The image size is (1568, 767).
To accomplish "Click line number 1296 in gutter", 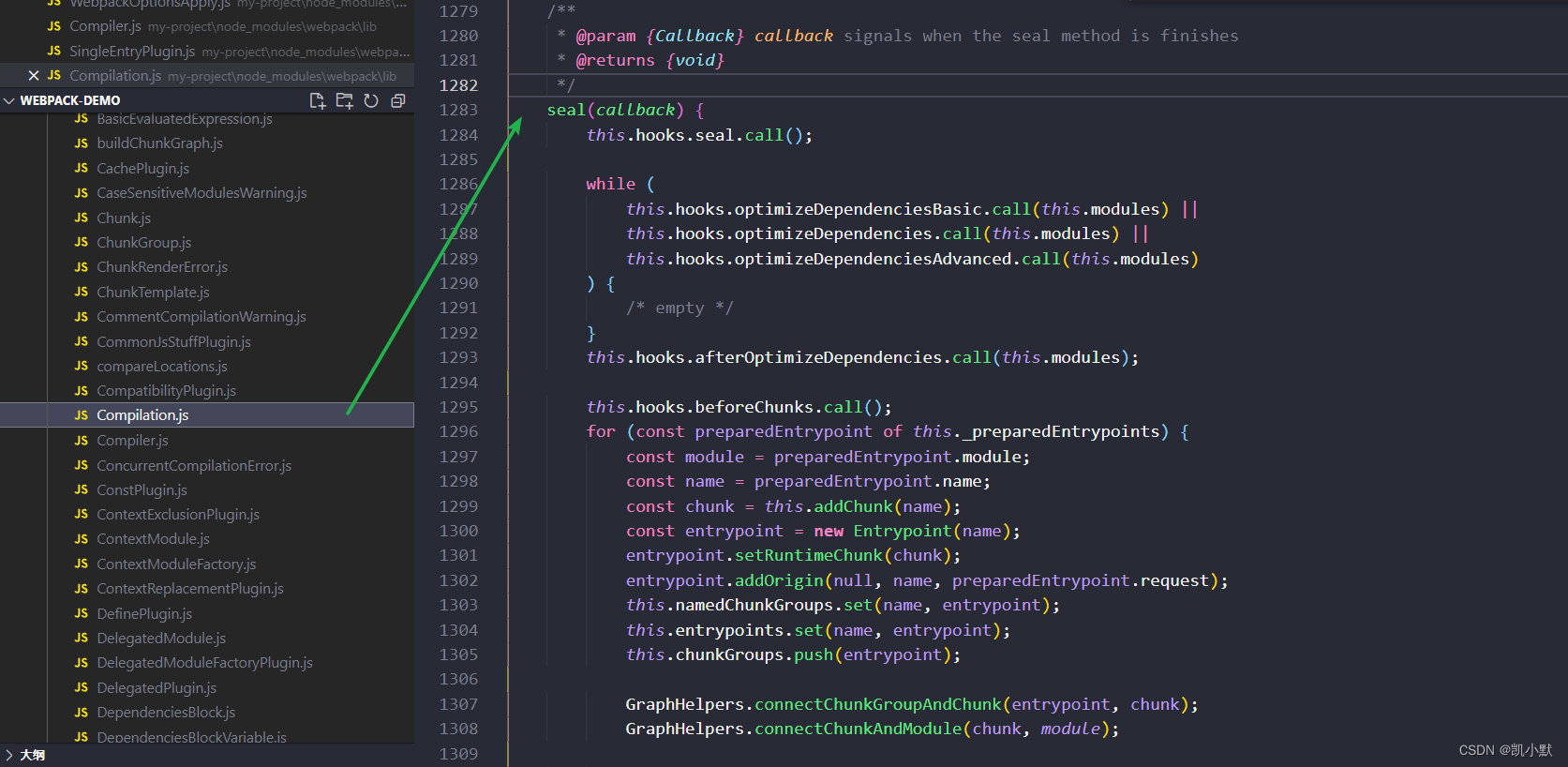I will tap(458, 431).
